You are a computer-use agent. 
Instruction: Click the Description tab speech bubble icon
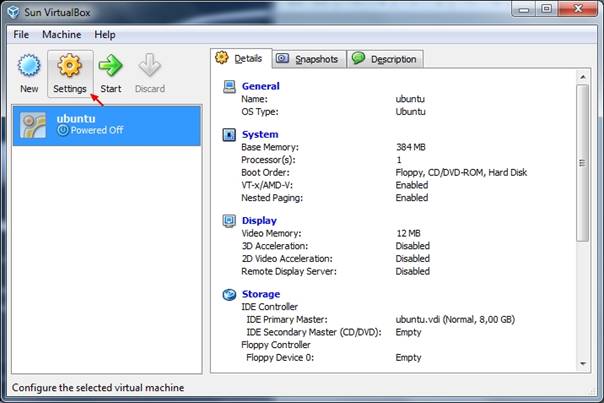tap(358, 58)
